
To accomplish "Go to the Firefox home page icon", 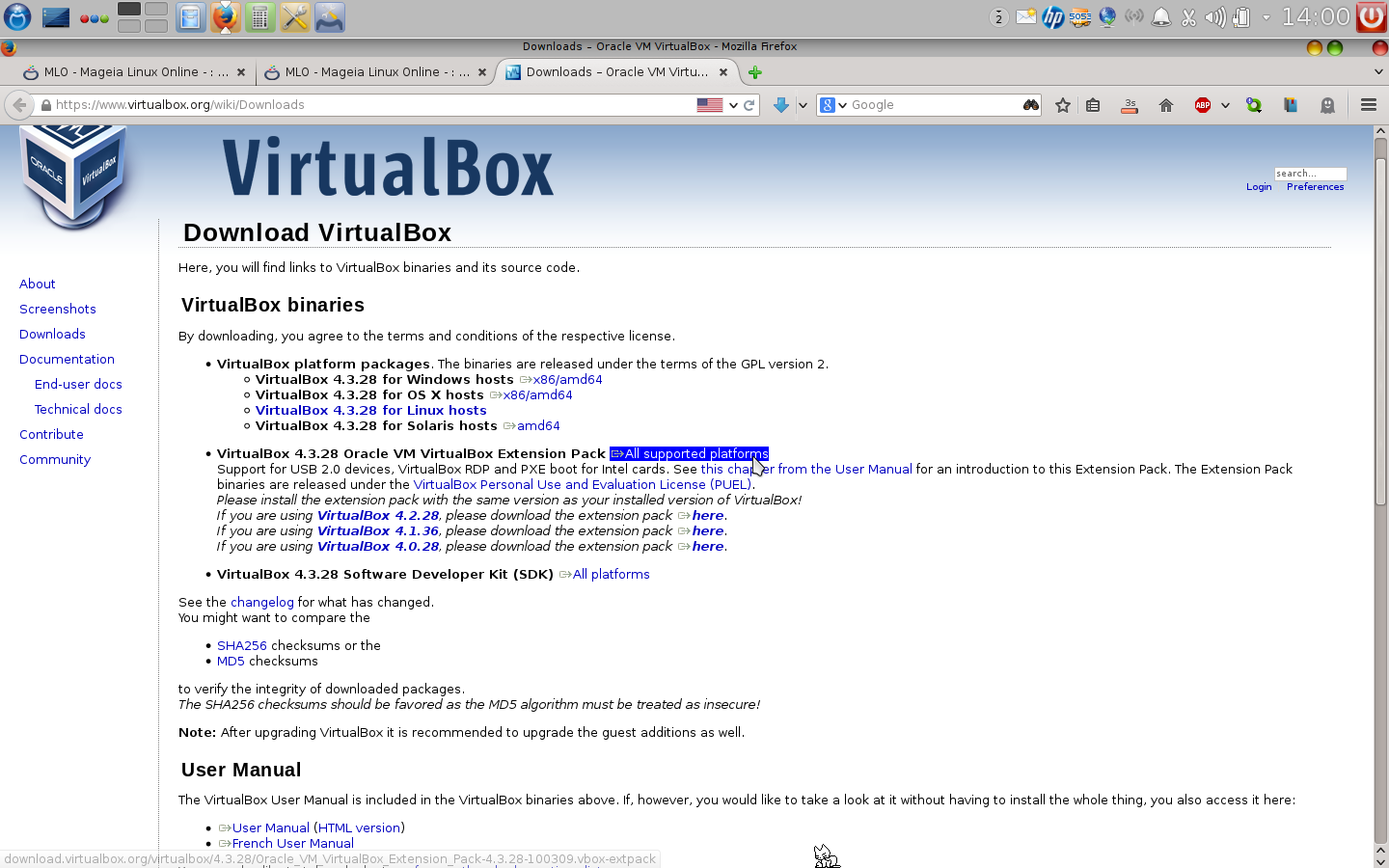I will (x=1166, y=105).
